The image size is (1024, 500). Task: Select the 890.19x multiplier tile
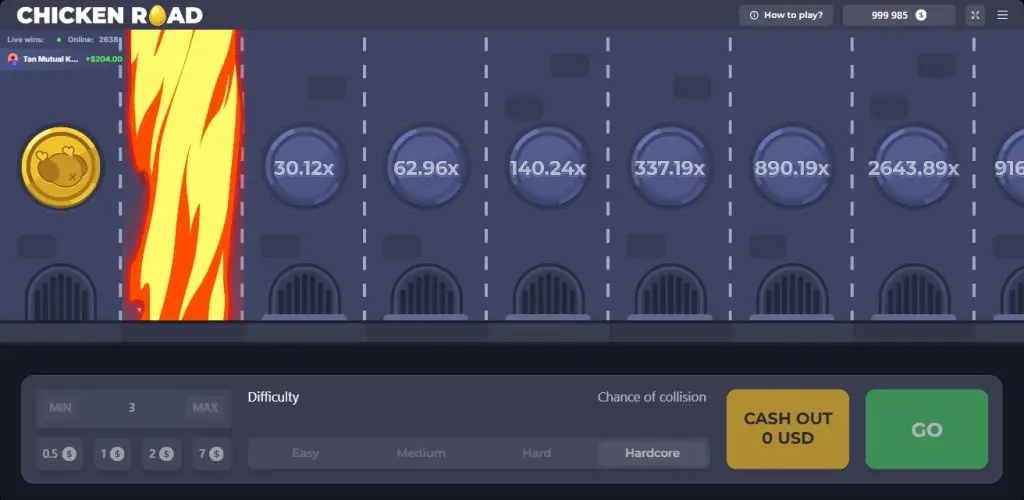click(792, 168)
